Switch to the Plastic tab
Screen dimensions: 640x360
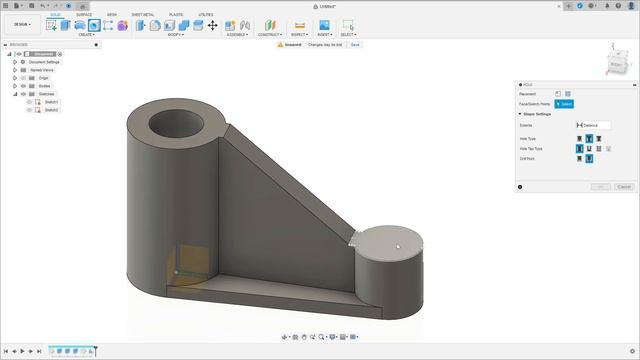(176, 15)
